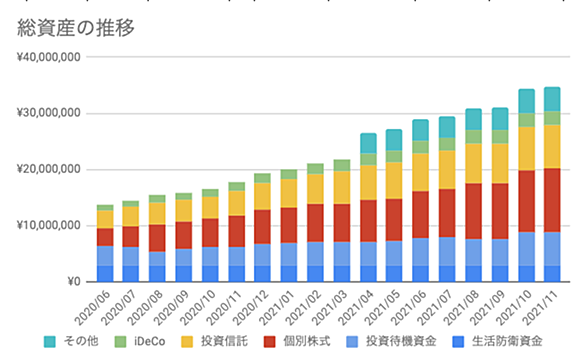This screenshot has width=586, height=363.
Task: Click the teal その他 segment of 2021/04 bar
Action: click(x=368, y=143)
